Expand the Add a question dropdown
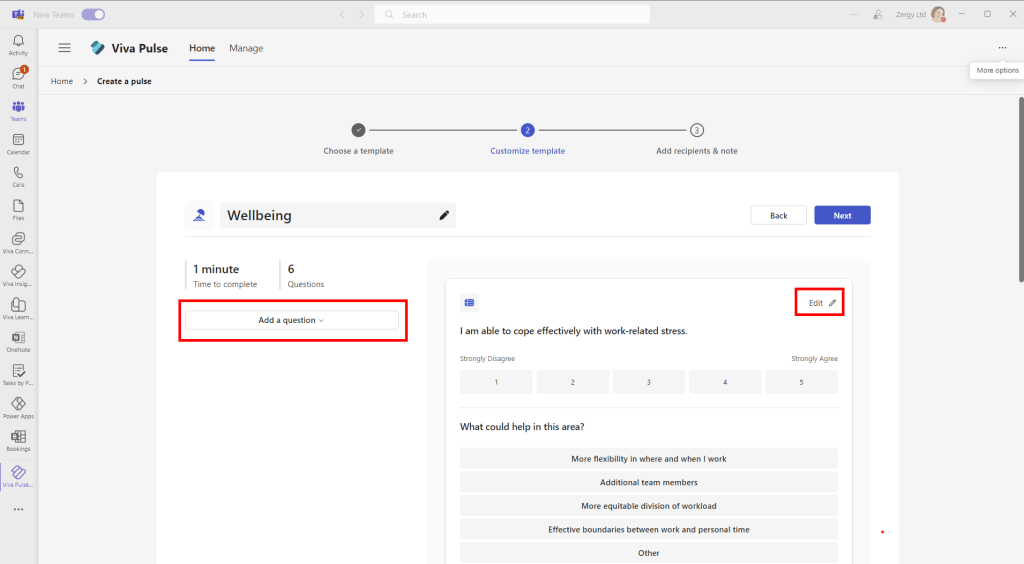Viewport: 1024px width, 564px height. [x=291, y=320]
